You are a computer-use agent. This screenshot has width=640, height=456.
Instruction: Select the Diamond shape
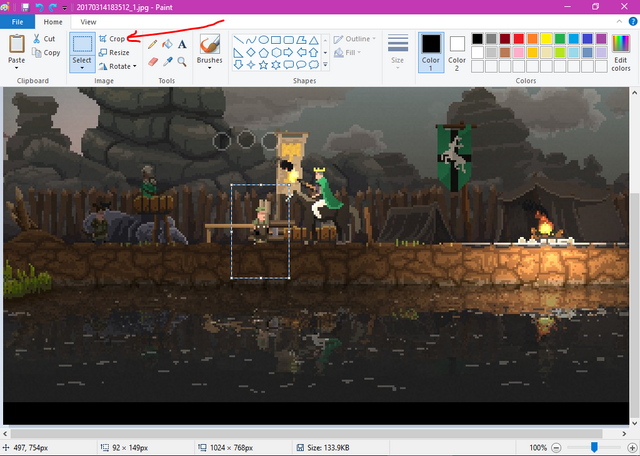(x=251, y=52)
